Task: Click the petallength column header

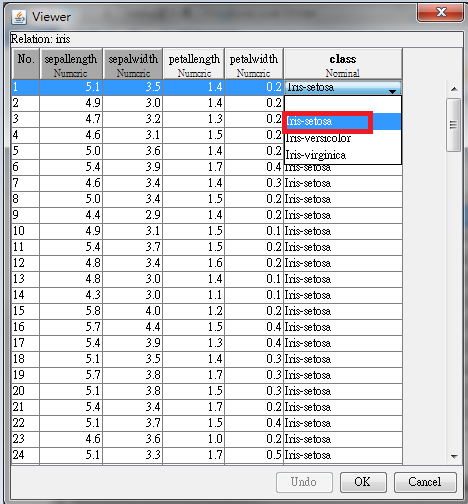Action: [x=194, y=64]
